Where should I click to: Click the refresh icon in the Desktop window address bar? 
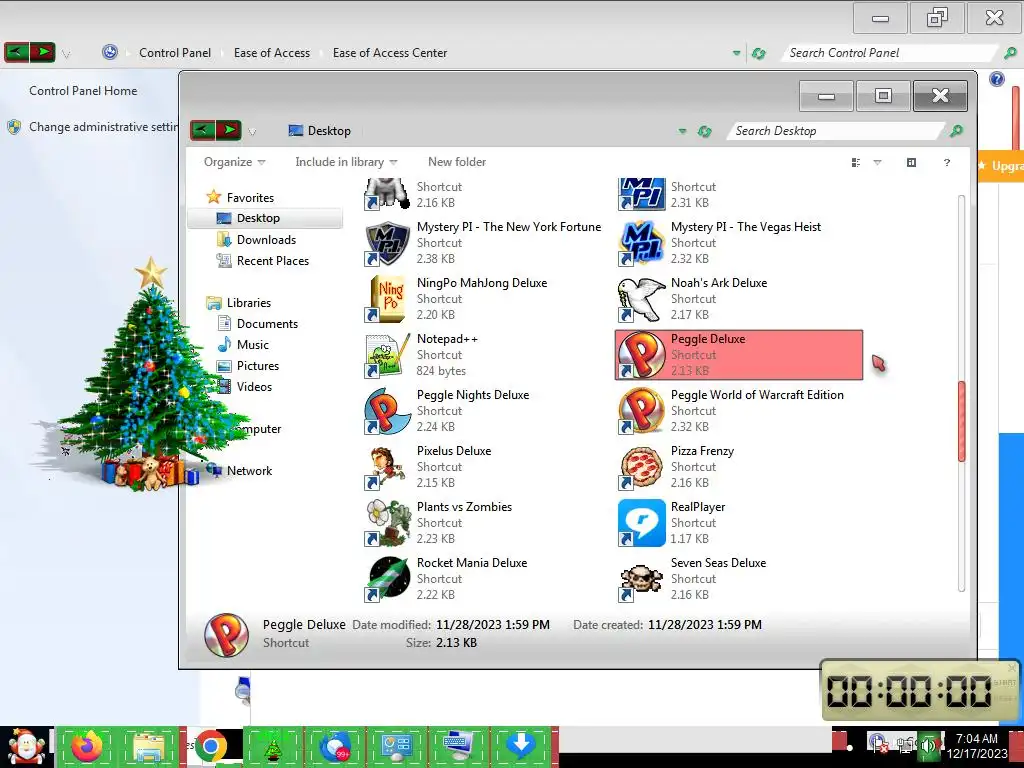(x=704, y=131)
